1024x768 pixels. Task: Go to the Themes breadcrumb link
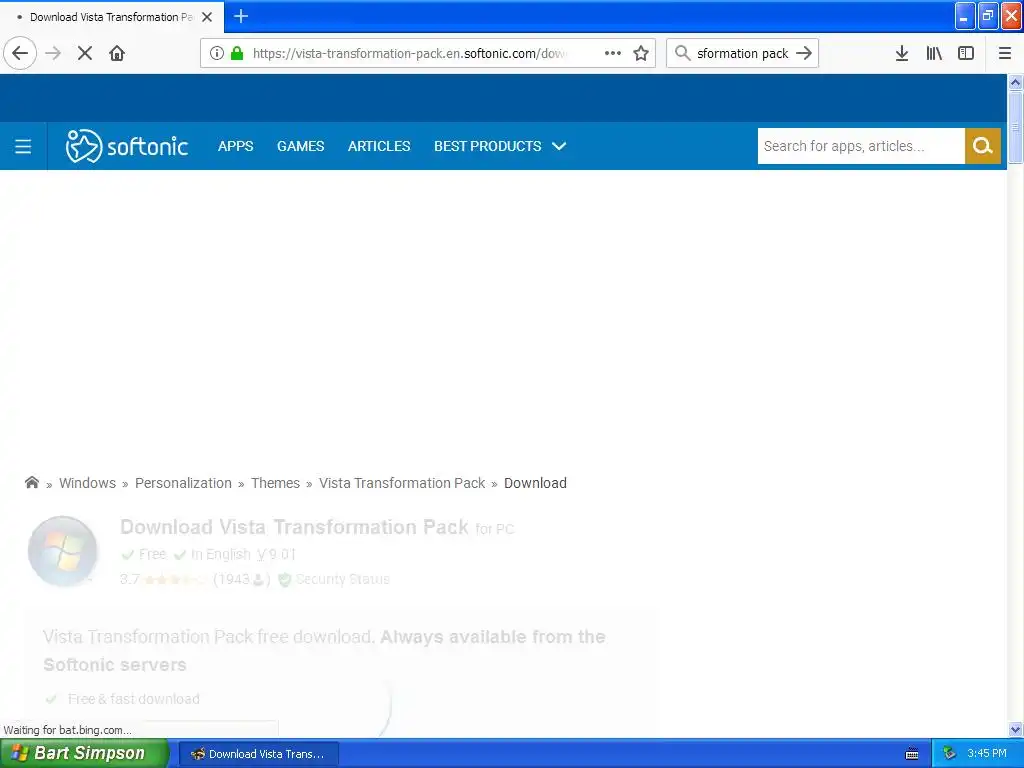275,483
